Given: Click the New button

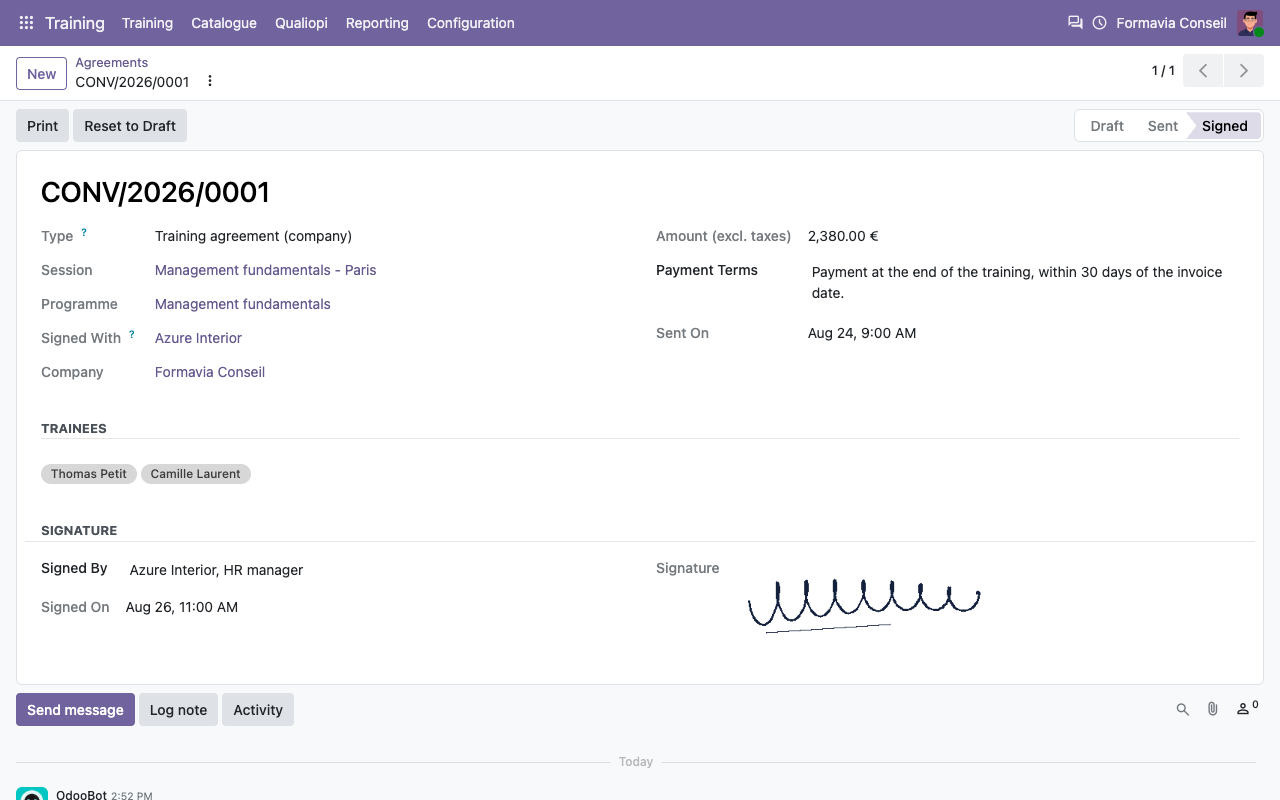Looking at the screenshot, I should tap(42, 74).
